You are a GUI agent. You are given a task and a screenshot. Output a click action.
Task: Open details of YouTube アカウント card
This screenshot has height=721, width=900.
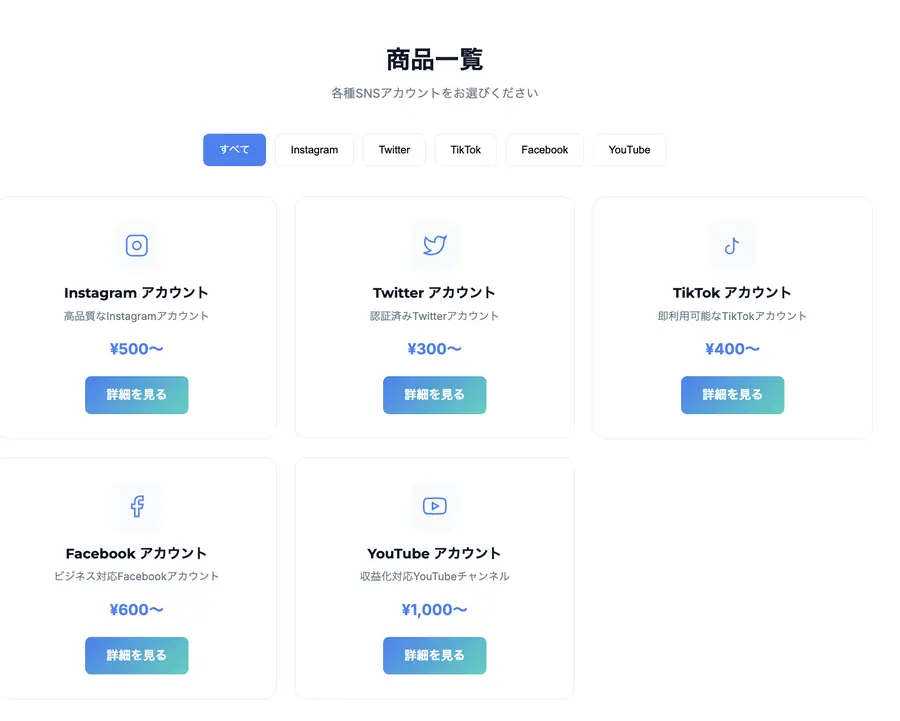[x=435, y=656]
